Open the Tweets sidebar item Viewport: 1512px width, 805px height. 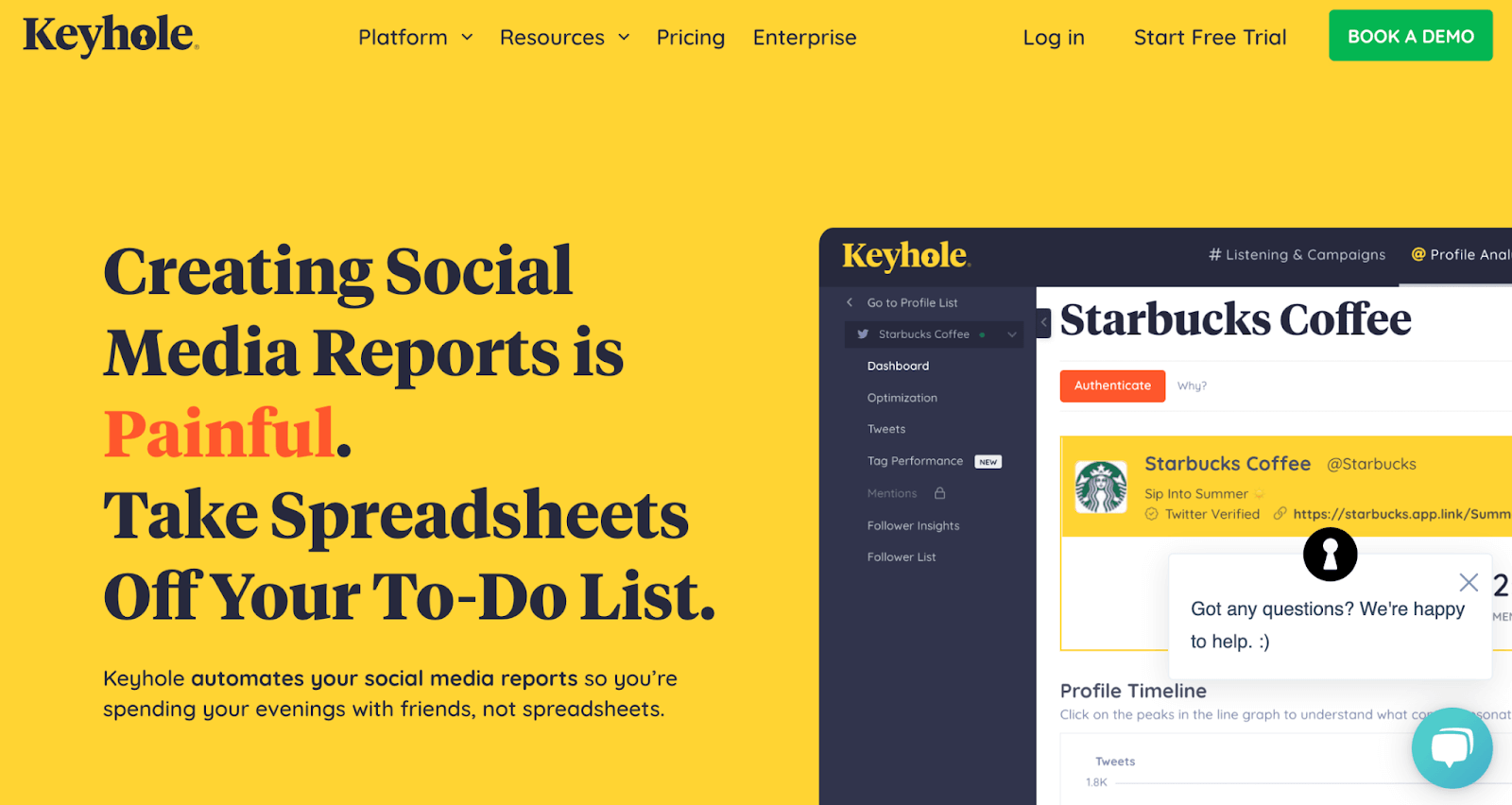tap(886, 429)
